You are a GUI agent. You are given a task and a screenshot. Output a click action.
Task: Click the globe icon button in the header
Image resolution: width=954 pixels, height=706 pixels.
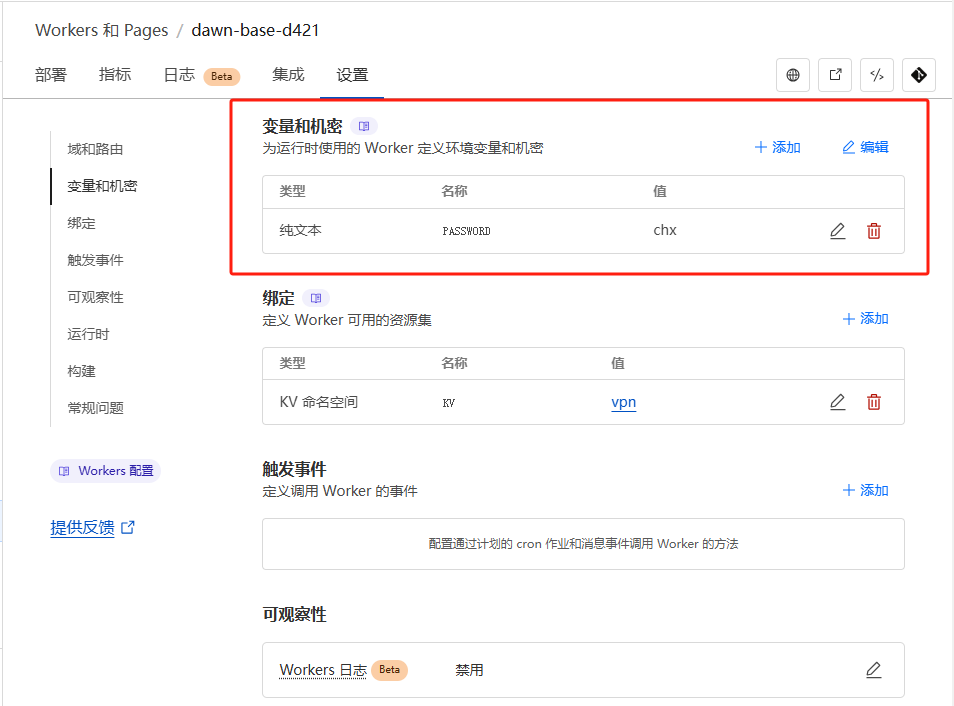(793, 75)
